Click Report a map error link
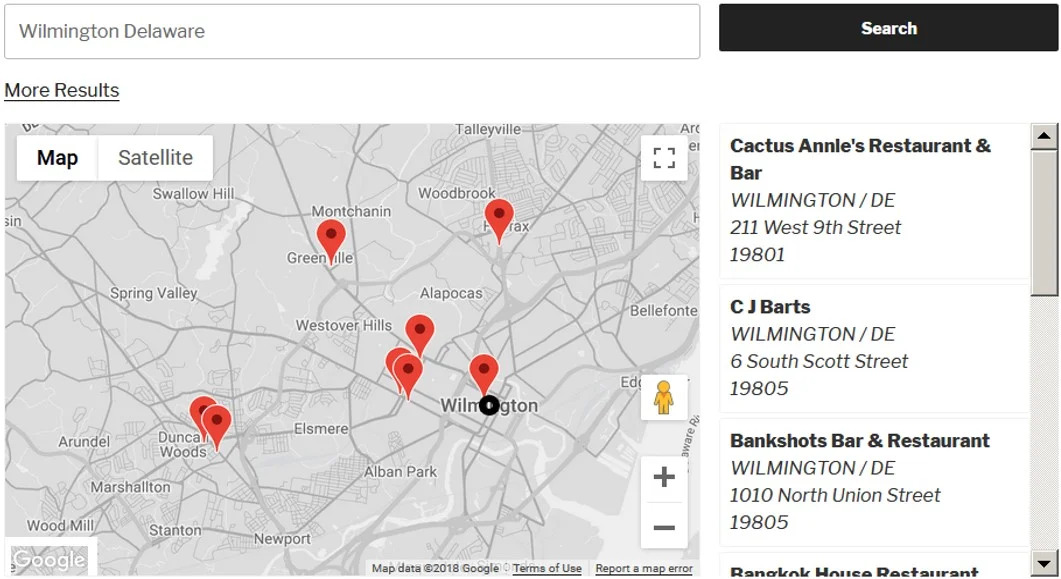Screen dimensions: 1061x579 pos(644,568)
